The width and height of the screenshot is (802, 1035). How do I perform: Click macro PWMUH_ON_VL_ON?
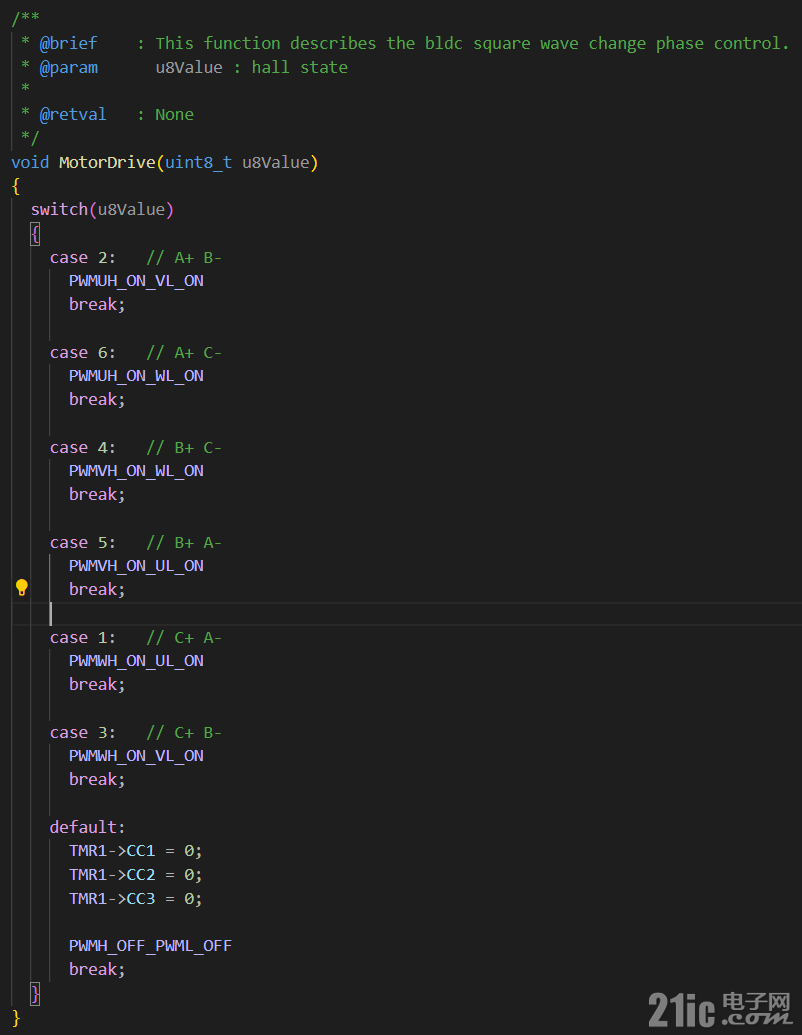pos(136,281)
